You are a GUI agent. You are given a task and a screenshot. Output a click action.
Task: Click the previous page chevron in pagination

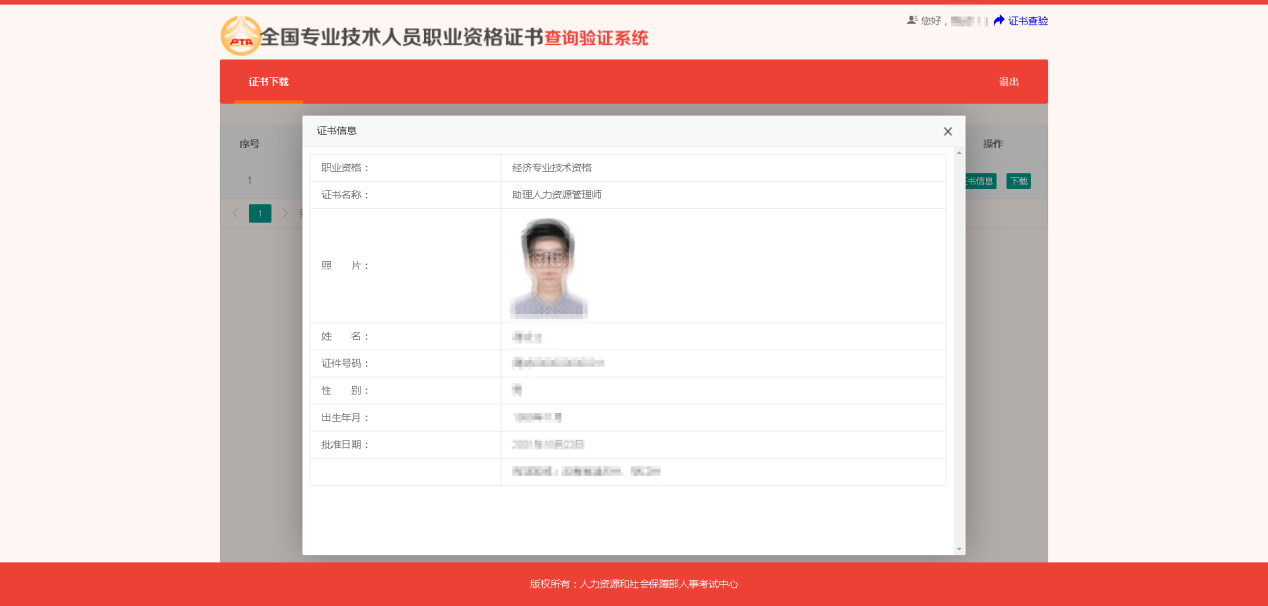(235, 213)
